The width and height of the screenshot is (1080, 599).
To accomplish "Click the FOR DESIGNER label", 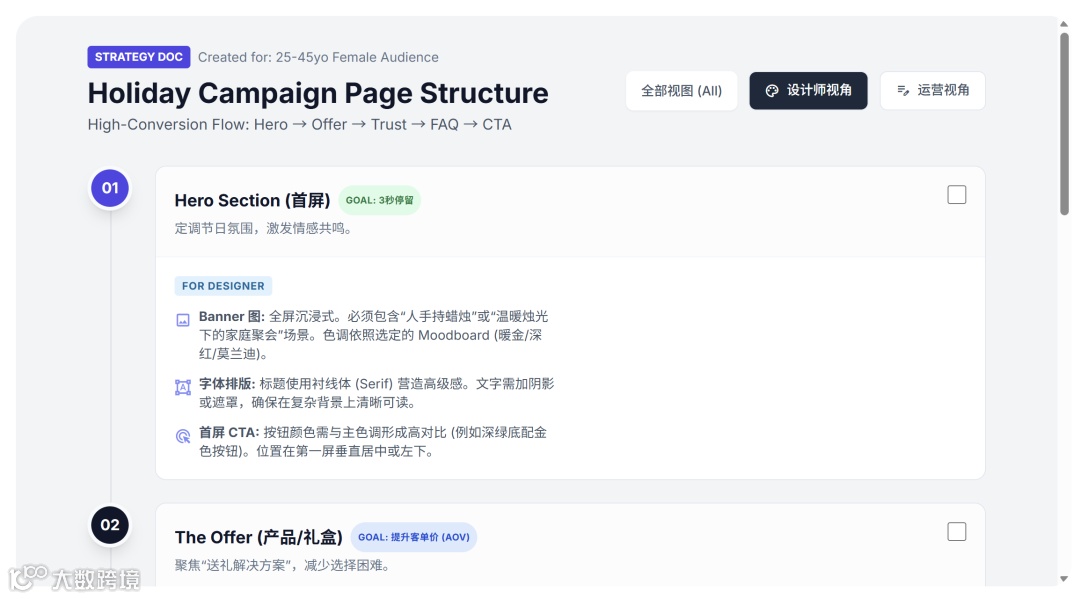I will click(x=223, y=286).
